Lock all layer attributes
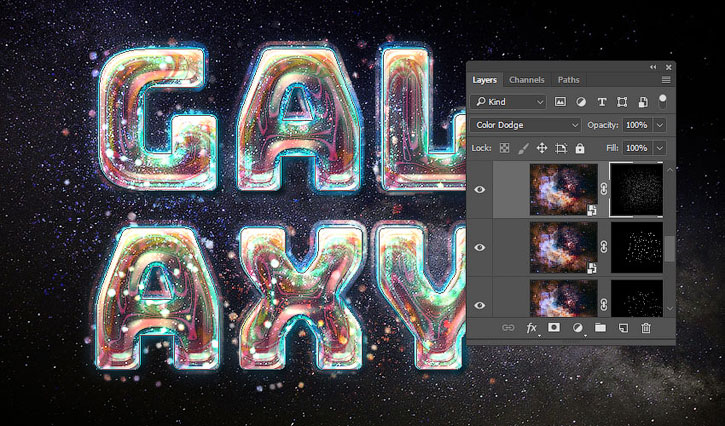This screenshot has height=426, width=725. tap(580, 148)
